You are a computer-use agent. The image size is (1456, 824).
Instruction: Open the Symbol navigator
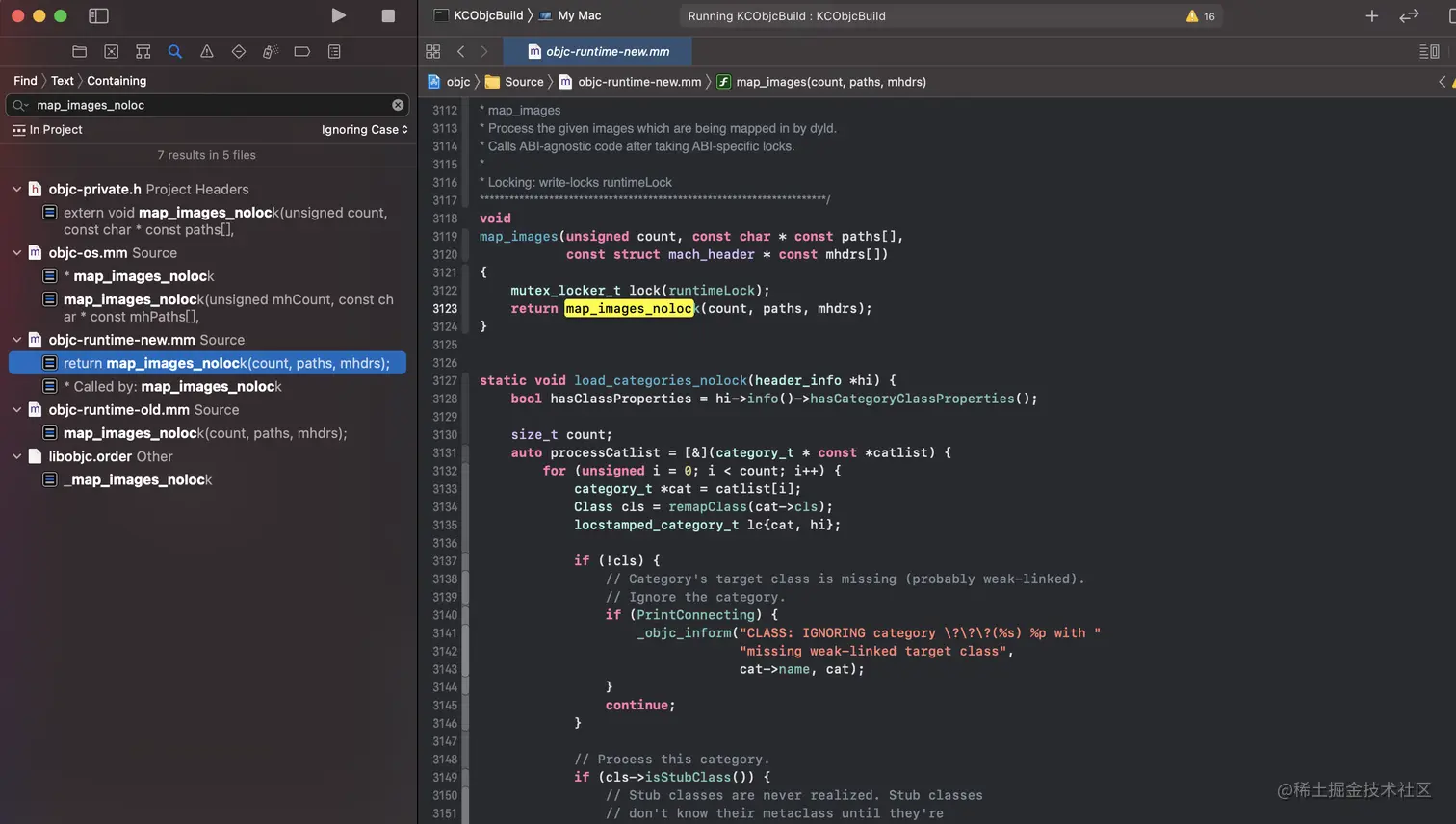click(143, 51)
